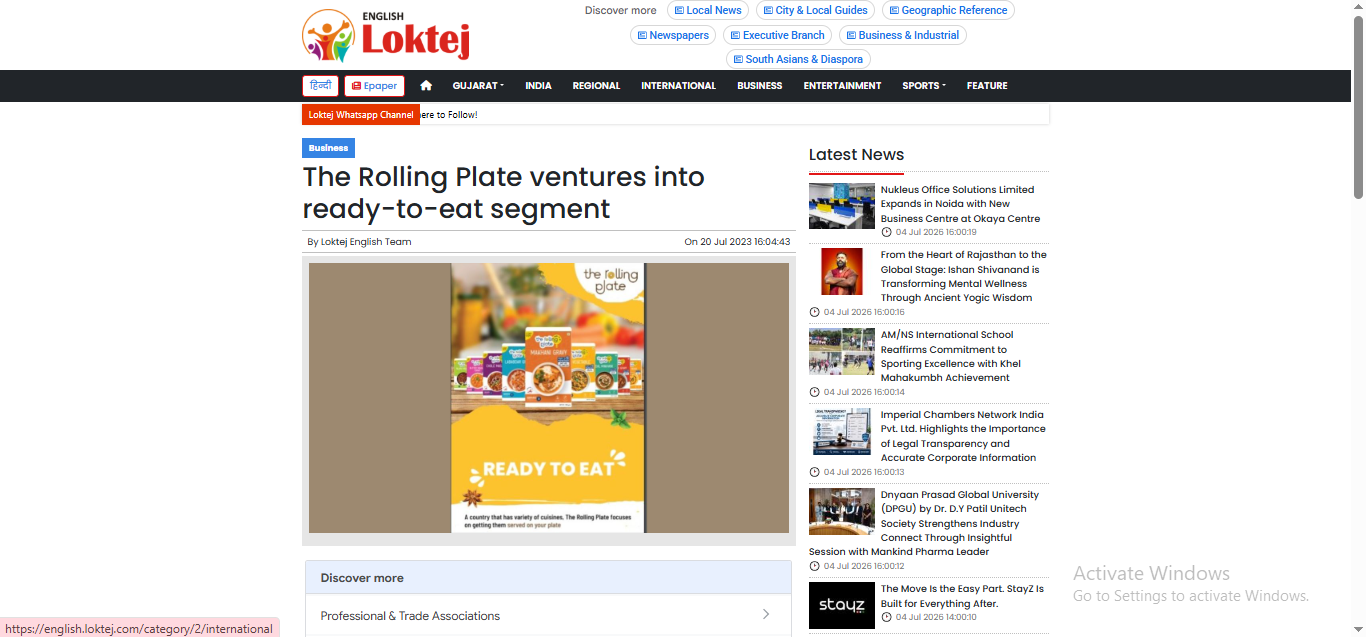Open REGIONAL menu section

point(596,86)
